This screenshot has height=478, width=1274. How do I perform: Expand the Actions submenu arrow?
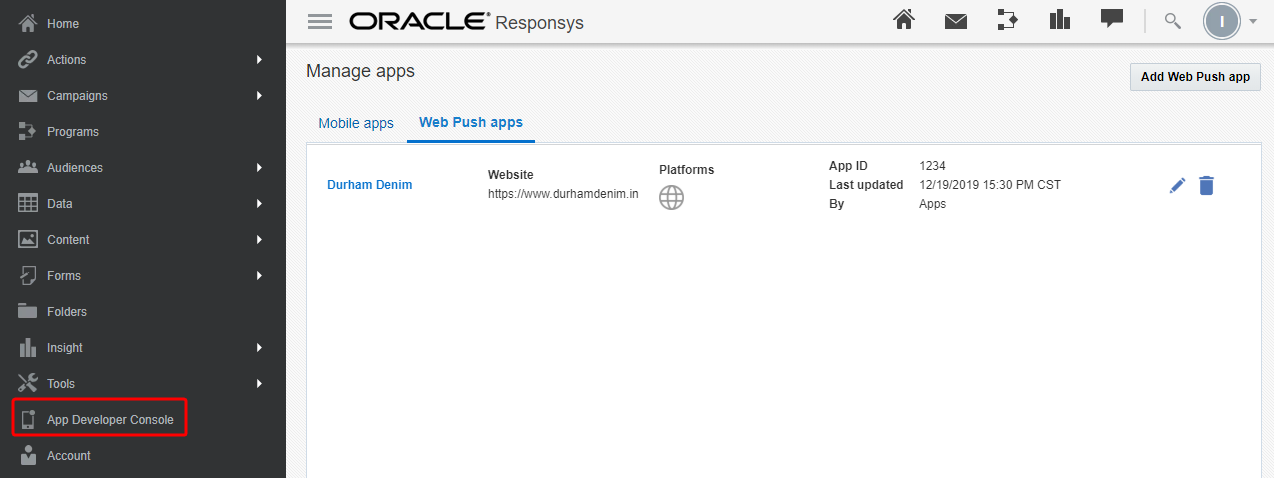259,59
